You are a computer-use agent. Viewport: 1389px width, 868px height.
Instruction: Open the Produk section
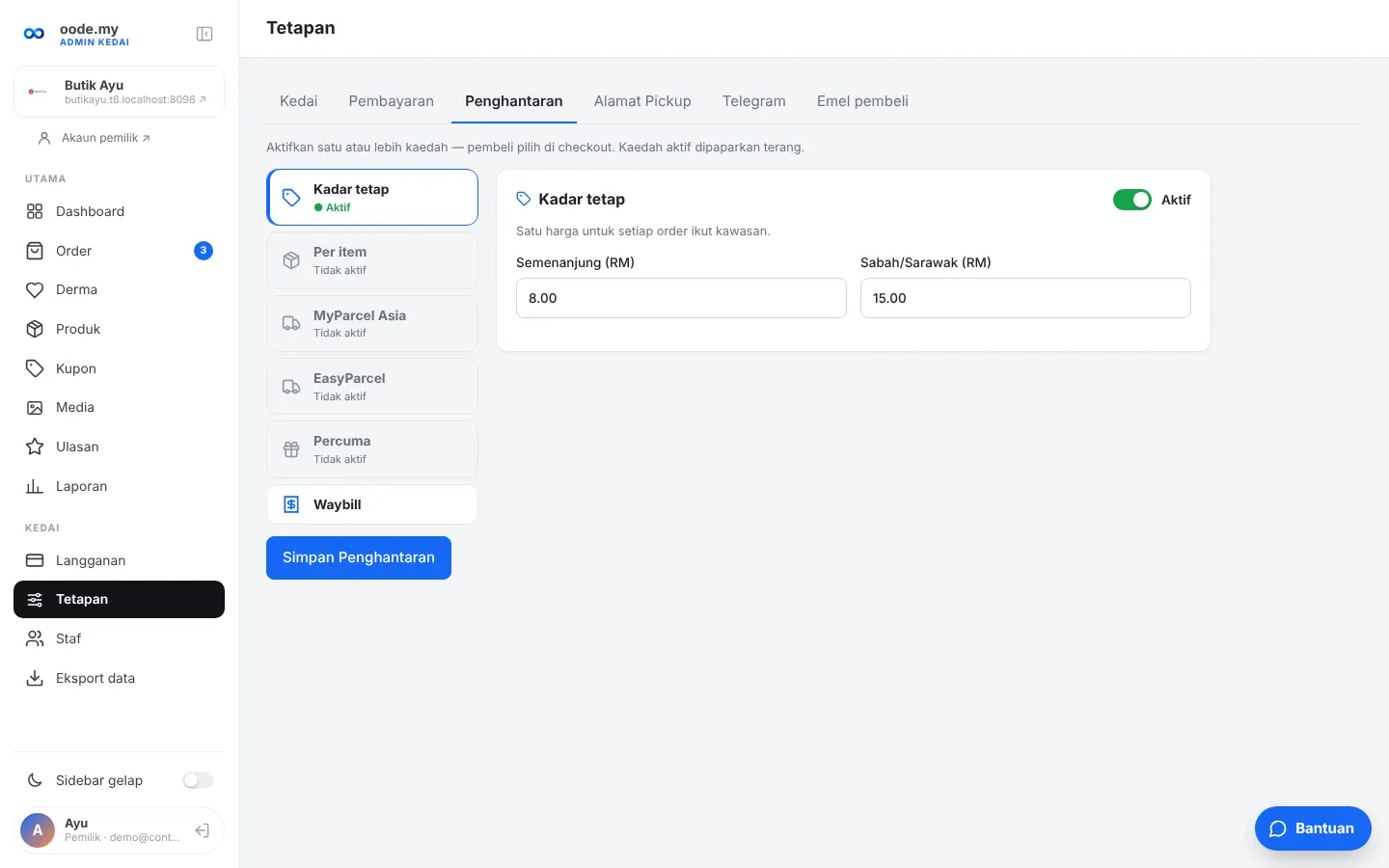tap(119, 329)
